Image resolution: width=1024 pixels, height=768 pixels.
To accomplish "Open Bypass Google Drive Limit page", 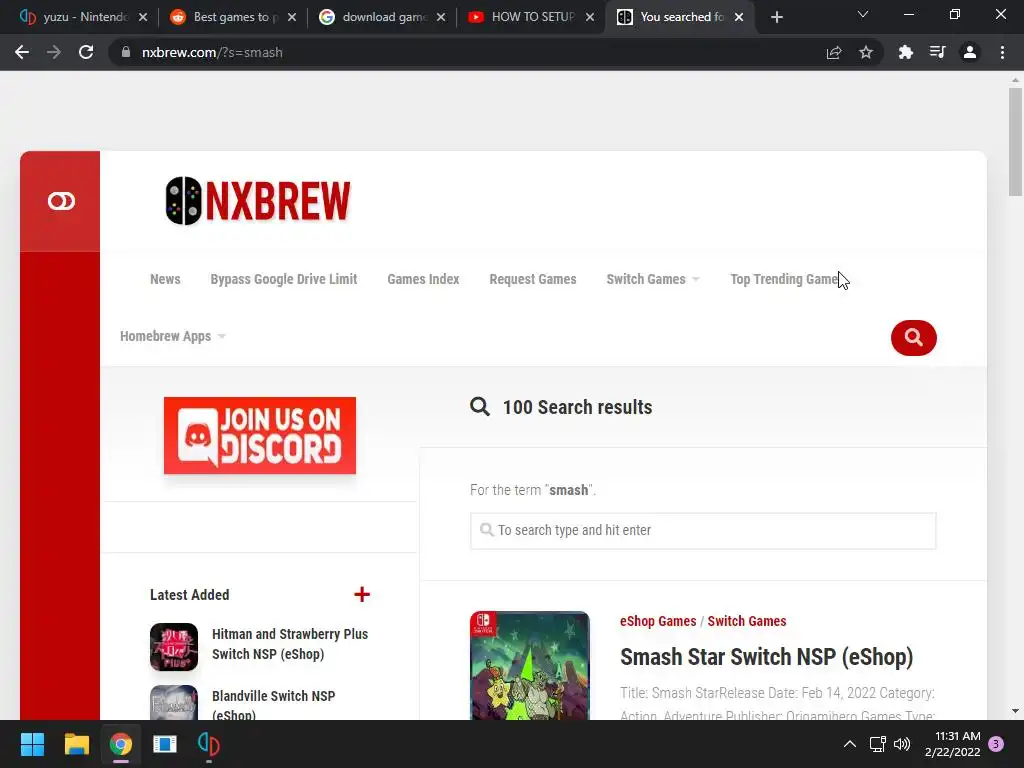I will point(283,279).
